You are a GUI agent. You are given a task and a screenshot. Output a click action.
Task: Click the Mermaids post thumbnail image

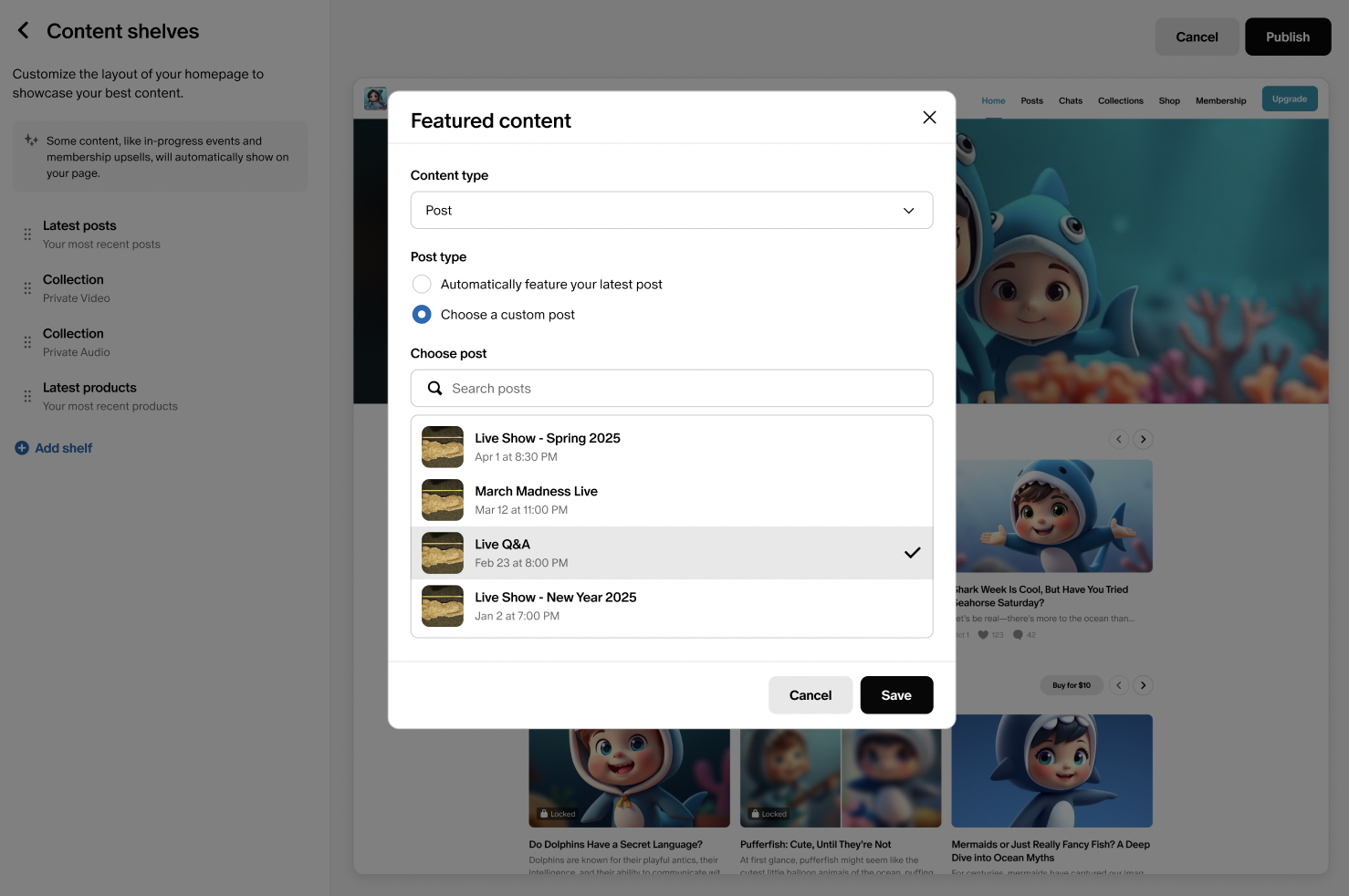(x=1051, y=771)
